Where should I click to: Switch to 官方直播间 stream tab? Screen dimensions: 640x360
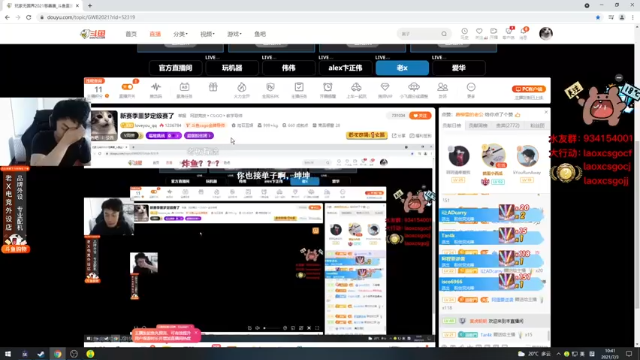pos(176,68)
